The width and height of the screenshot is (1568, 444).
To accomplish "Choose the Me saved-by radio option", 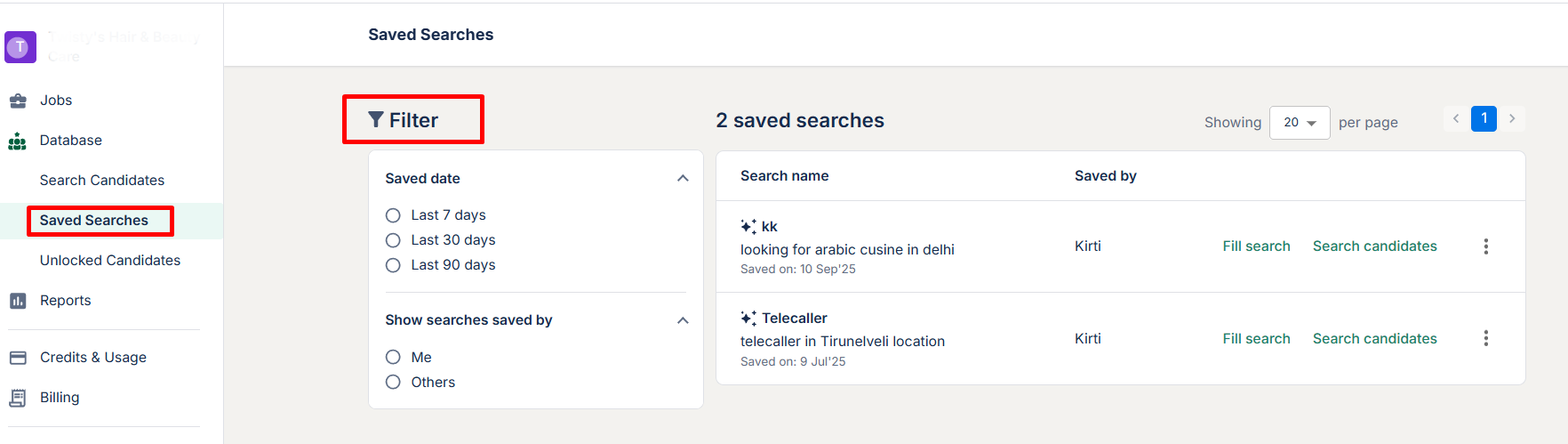I will tap(393, 358).
